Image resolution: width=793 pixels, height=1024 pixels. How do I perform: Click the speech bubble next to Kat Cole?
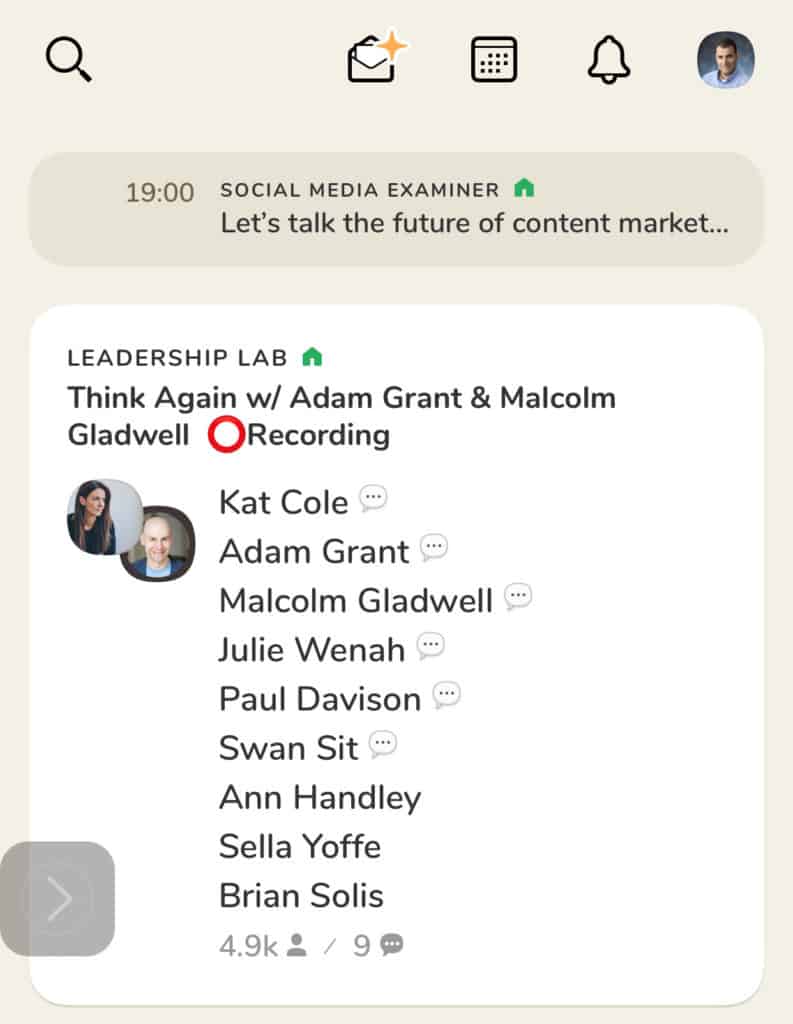click(x=373, y=498)
